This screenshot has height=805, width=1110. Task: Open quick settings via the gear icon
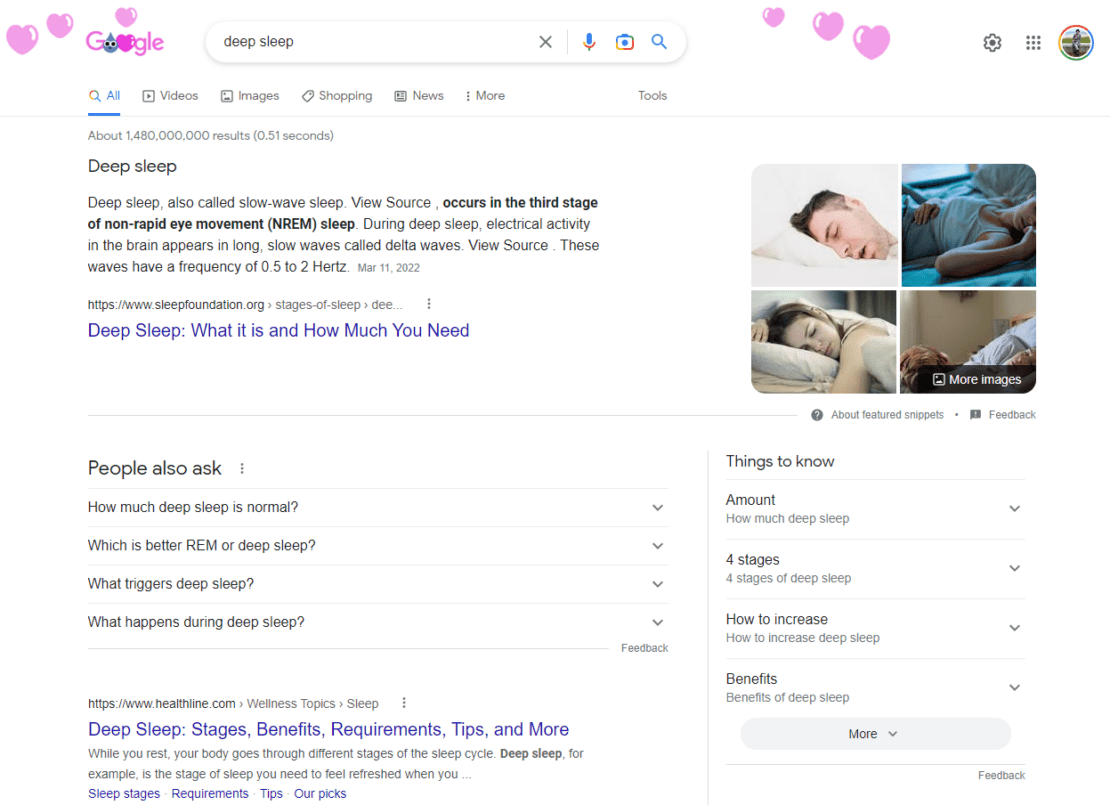tap(992, 42)
